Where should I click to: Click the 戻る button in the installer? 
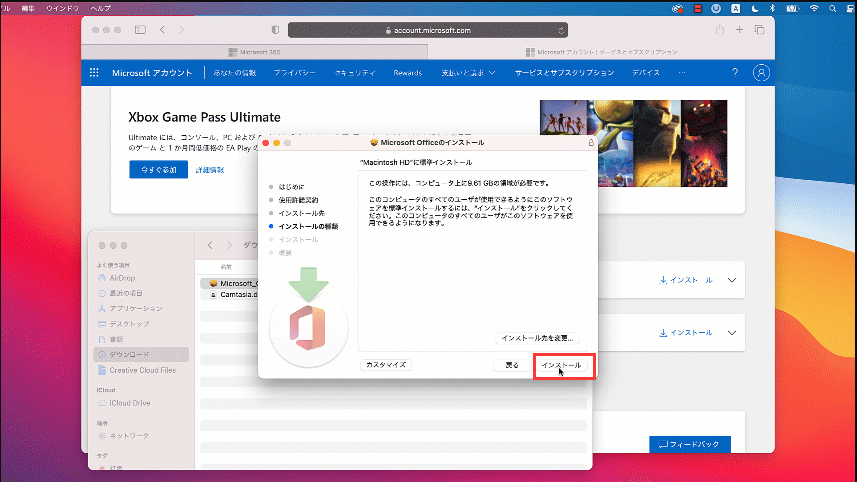tap(512, 365)
